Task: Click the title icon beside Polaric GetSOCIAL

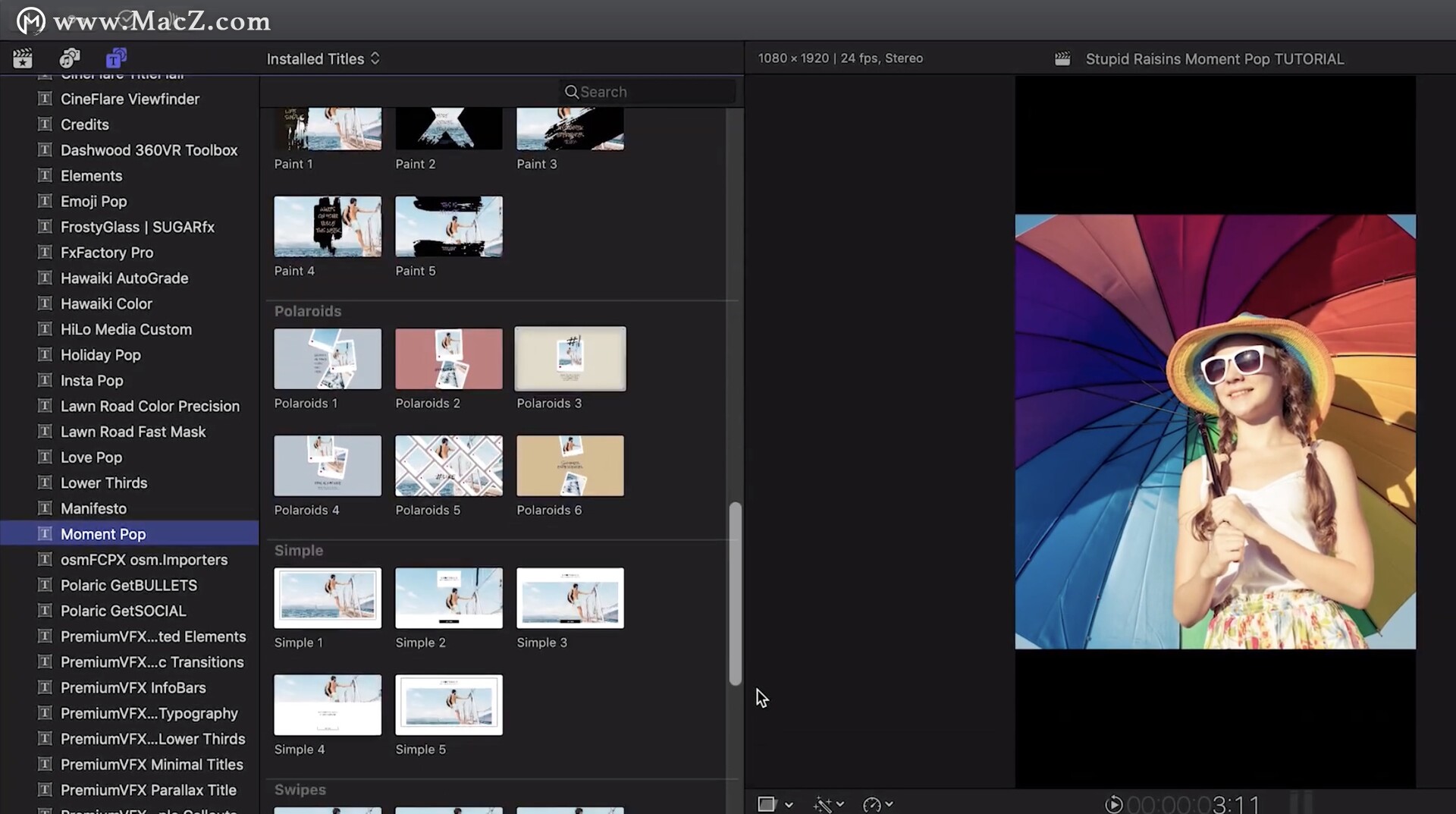Action: (x=45, y=611)
